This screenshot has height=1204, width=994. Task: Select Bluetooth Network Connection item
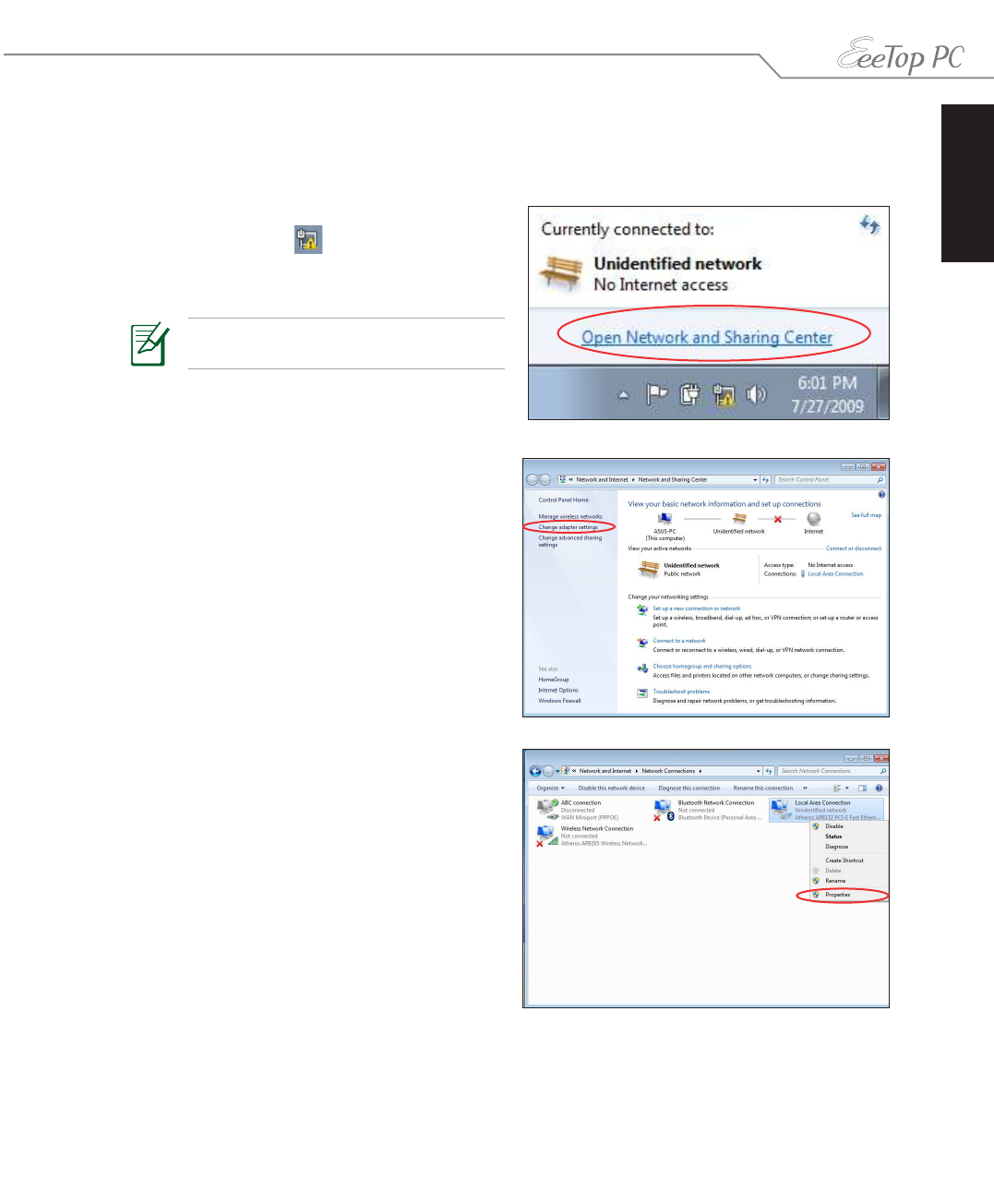click(x=707, y=810)
